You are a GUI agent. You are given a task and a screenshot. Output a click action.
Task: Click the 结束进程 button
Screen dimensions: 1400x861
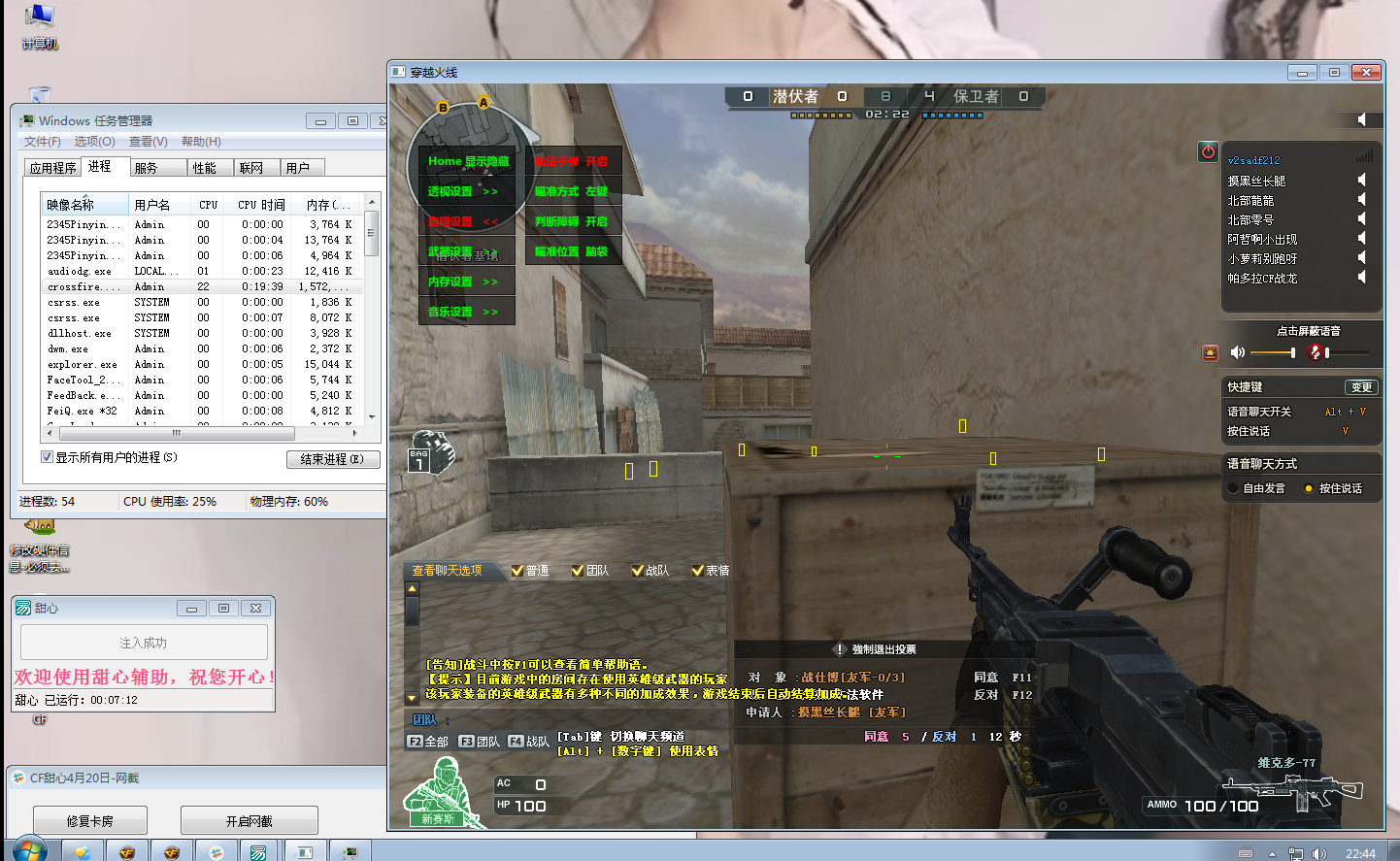pyautogui.click(x=332, y=459)
